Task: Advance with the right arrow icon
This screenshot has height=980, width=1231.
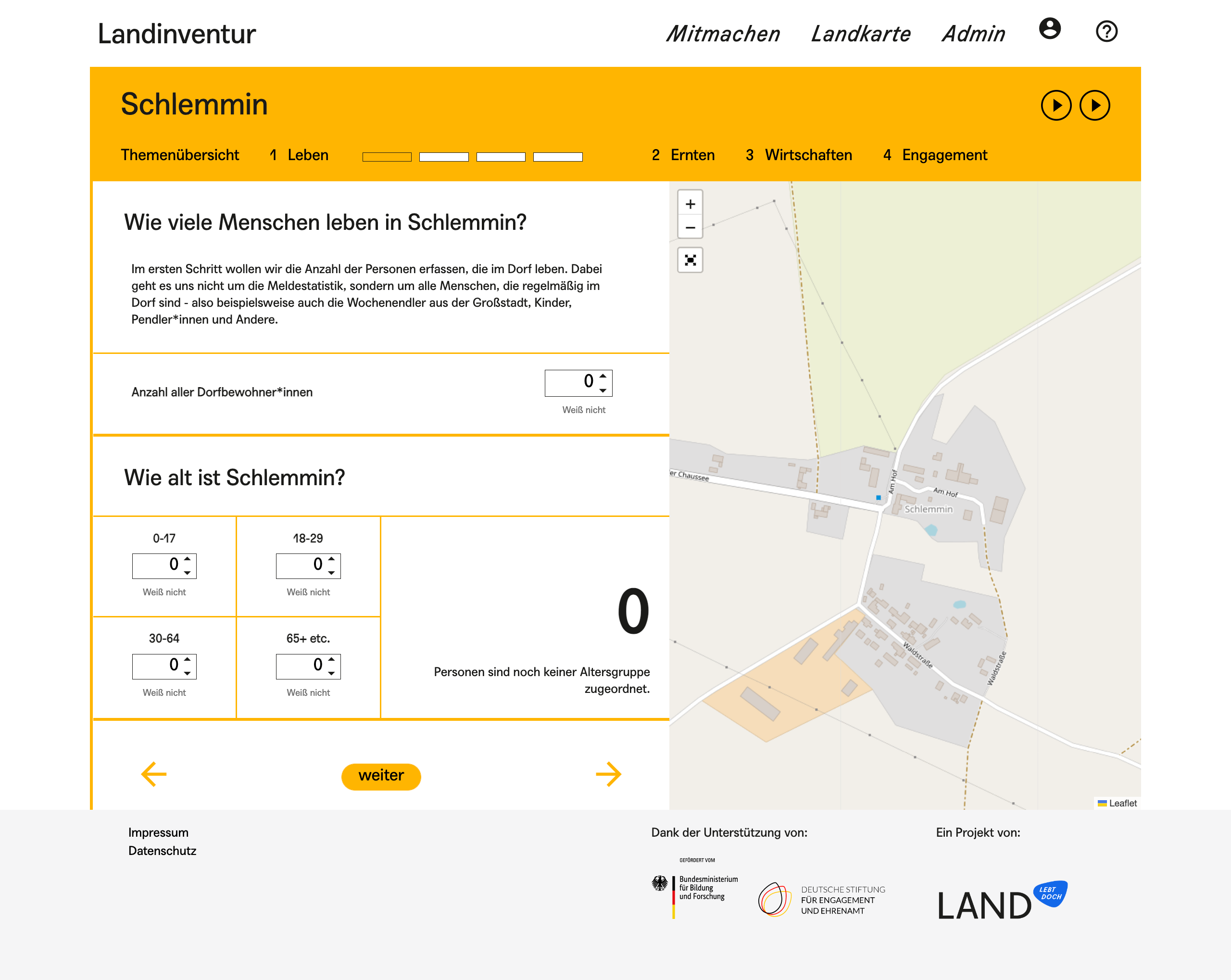Action: pos(608,774)
